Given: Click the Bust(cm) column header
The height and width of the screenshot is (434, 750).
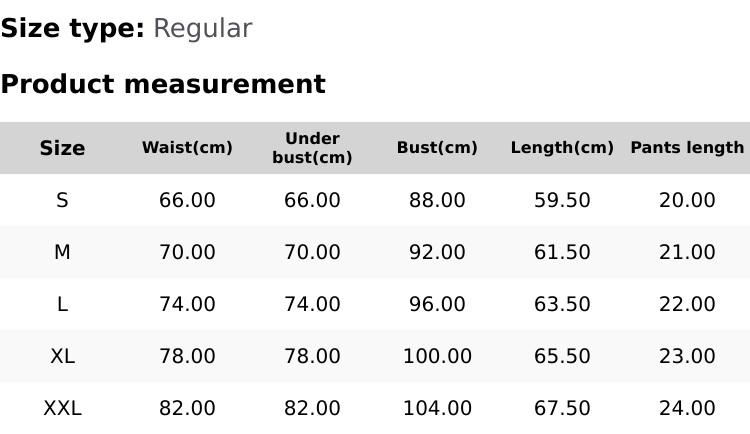Looking at the screenshot, I should [437, 148].
